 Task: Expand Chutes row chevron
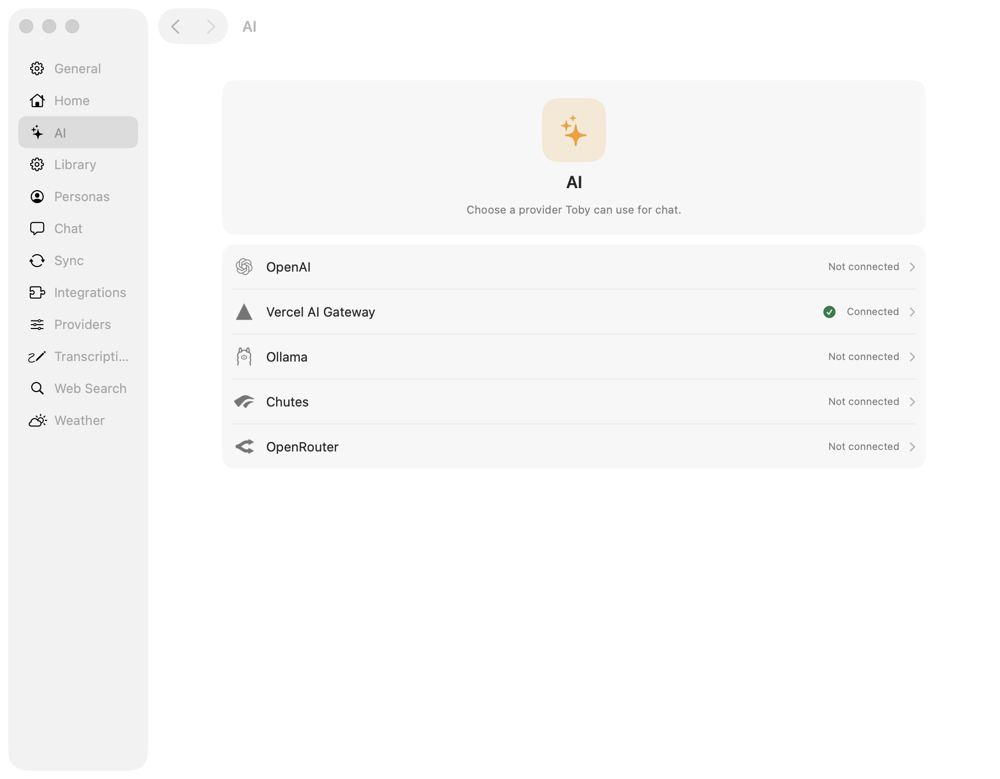pyautogui.click(x=912, y=401)
